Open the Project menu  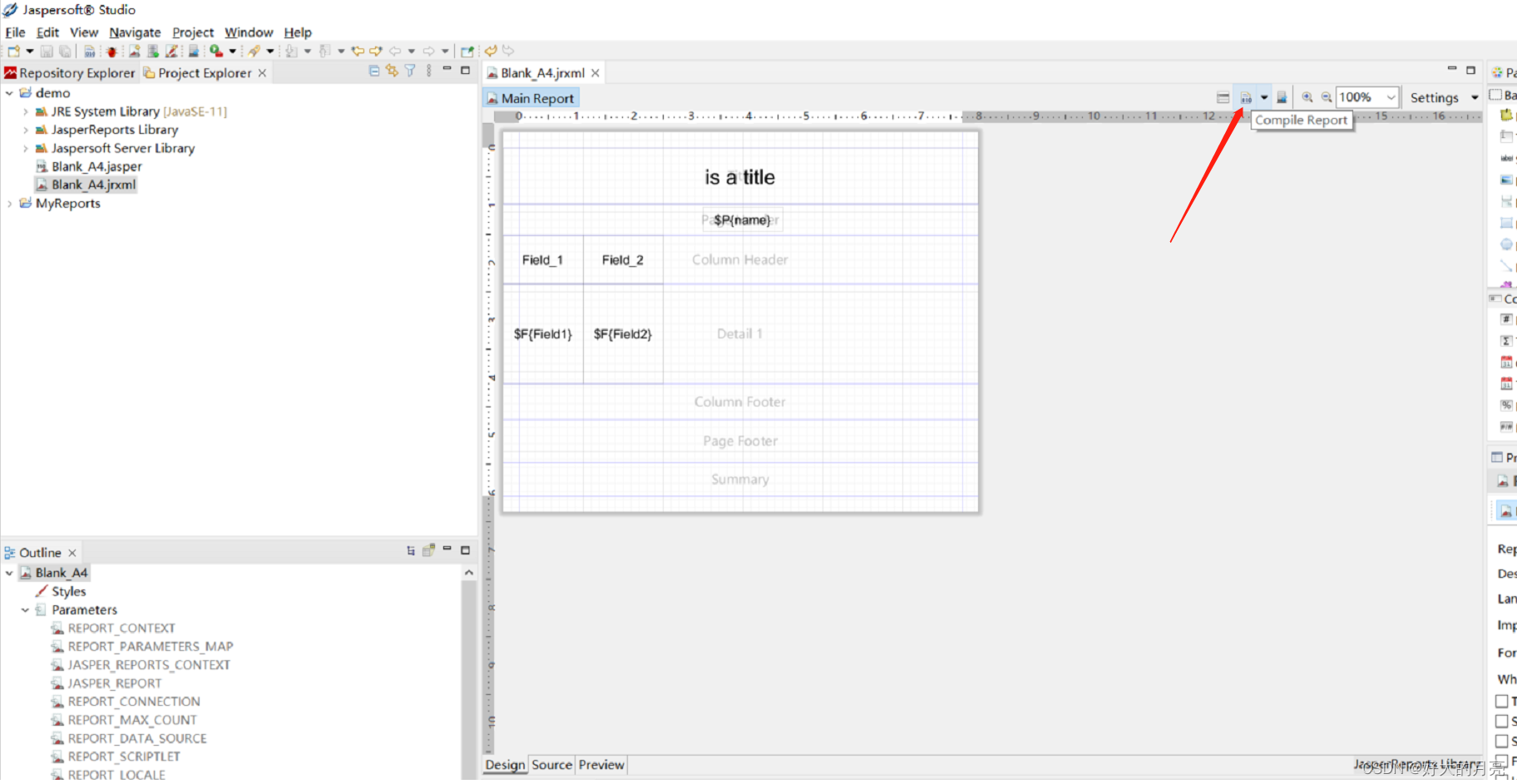click(193, 32)
